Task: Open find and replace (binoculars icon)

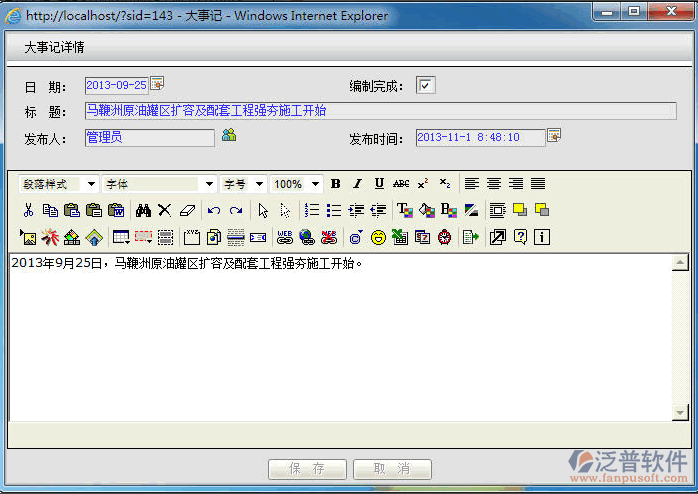Action: pos(143,210)
